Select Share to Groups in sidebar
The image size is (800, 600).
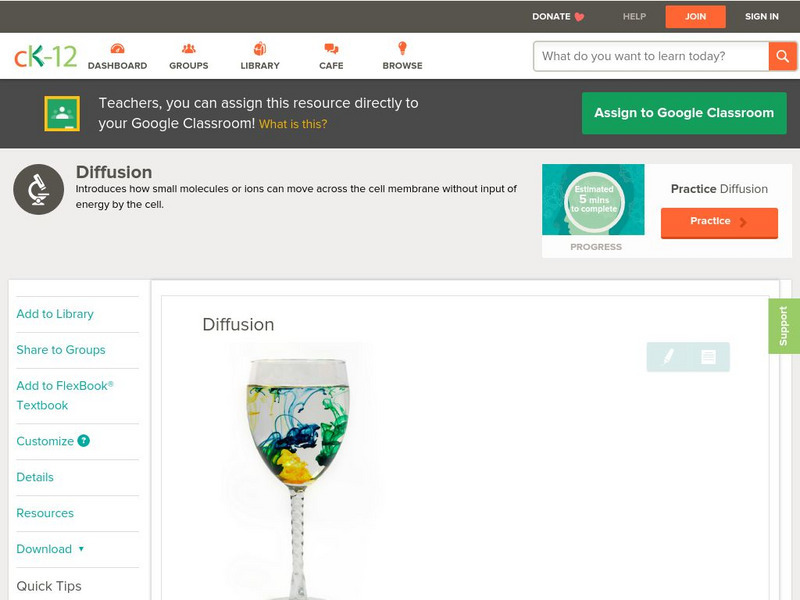pyautogui.click(x=61, y=349)
